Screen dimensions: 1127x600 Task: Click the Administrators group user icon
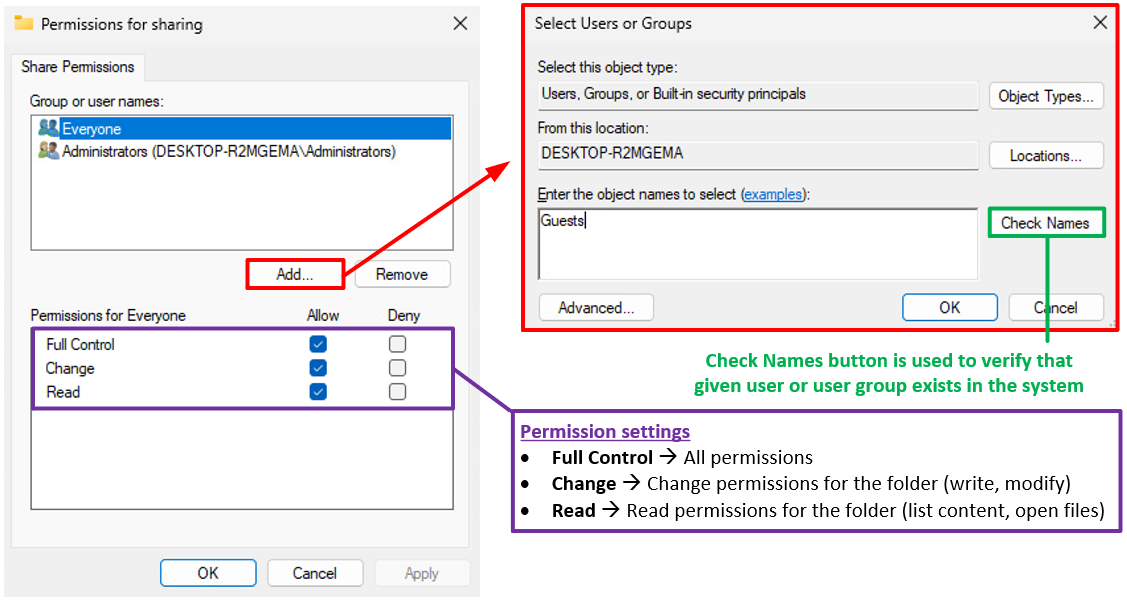click(x=48, y=152)
